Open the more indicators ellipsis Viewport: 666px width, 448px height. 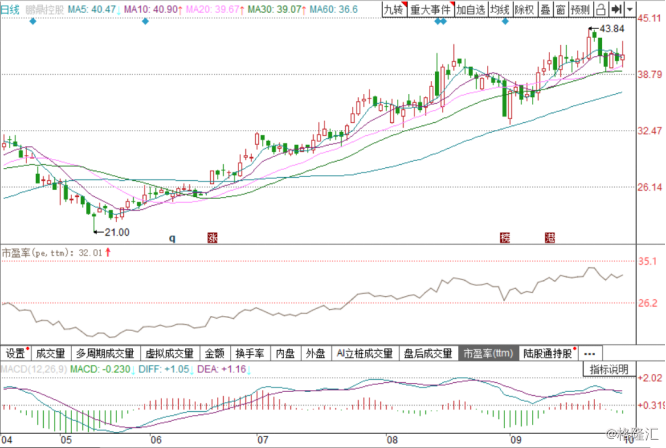tap(590, 353)
